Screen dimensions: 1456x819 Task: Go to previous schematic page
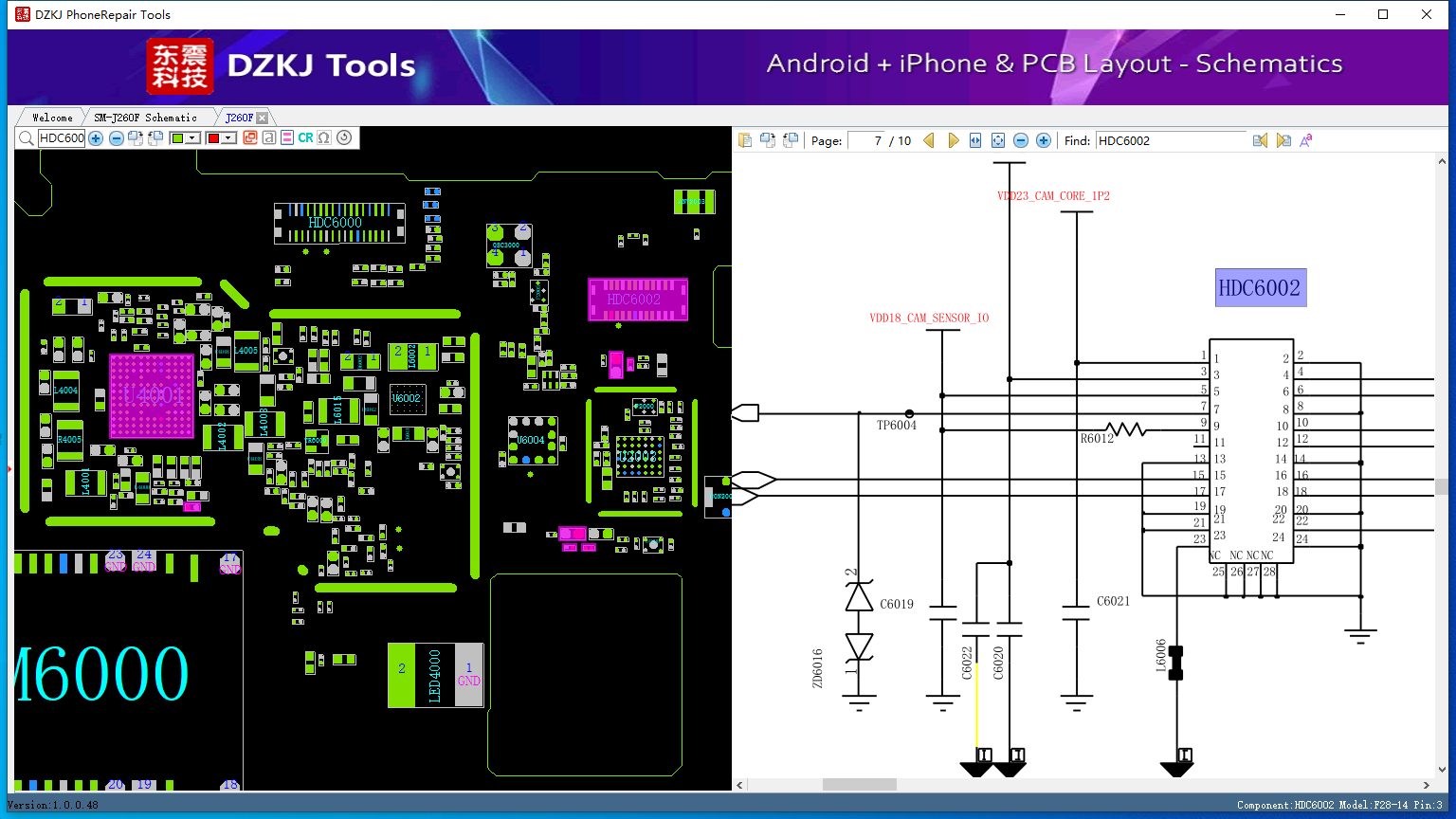pyautogui.click(x=929, y=140)
